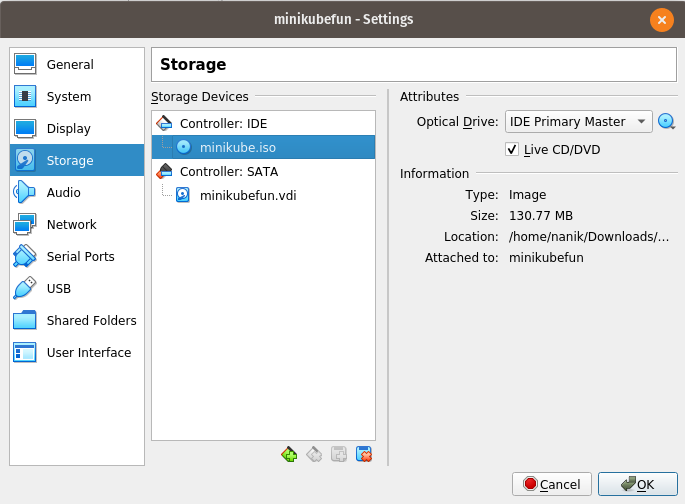Image resolution: width=685 pixels, height=504 pixels.
Task: Open the General settings category
Action: point(70,65)
